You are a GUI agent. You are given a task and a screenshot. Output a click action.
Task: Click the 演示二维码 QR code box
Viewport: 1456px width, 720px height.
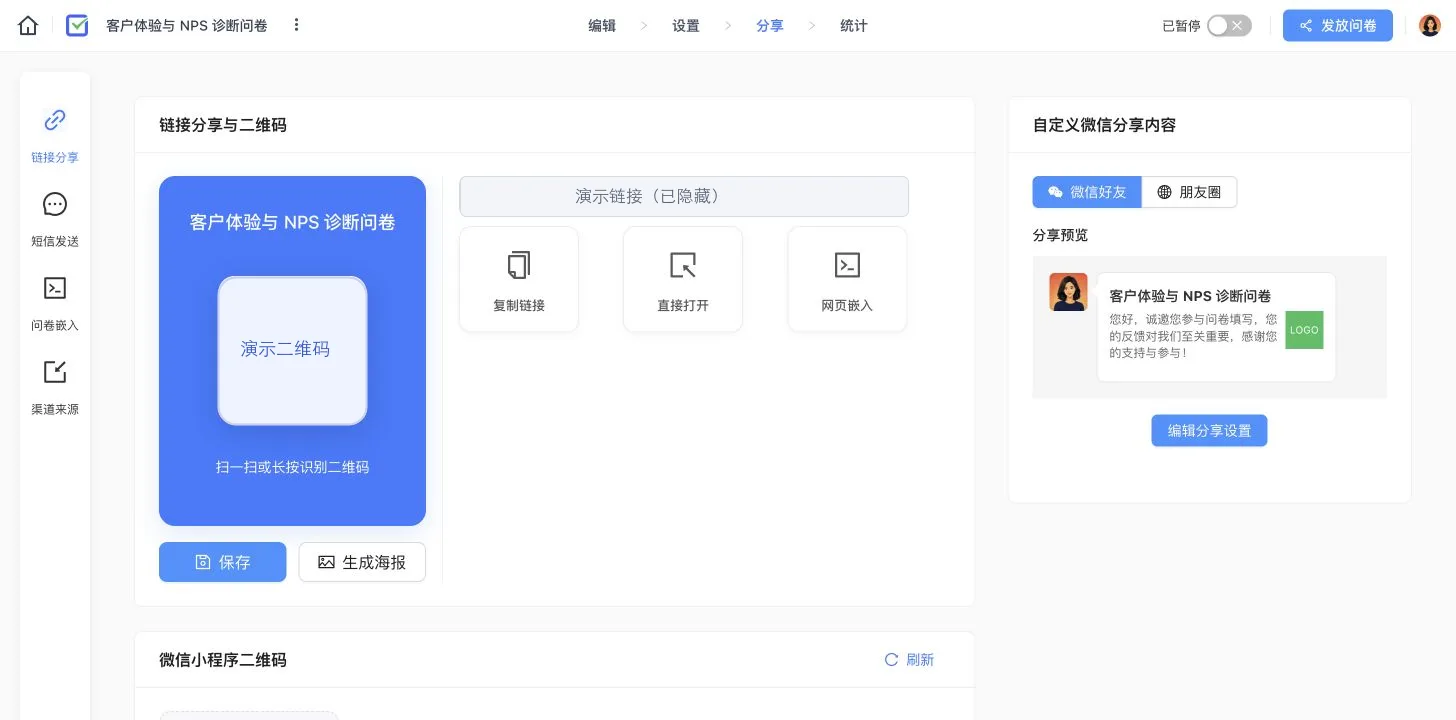click(x=292, y=350)
